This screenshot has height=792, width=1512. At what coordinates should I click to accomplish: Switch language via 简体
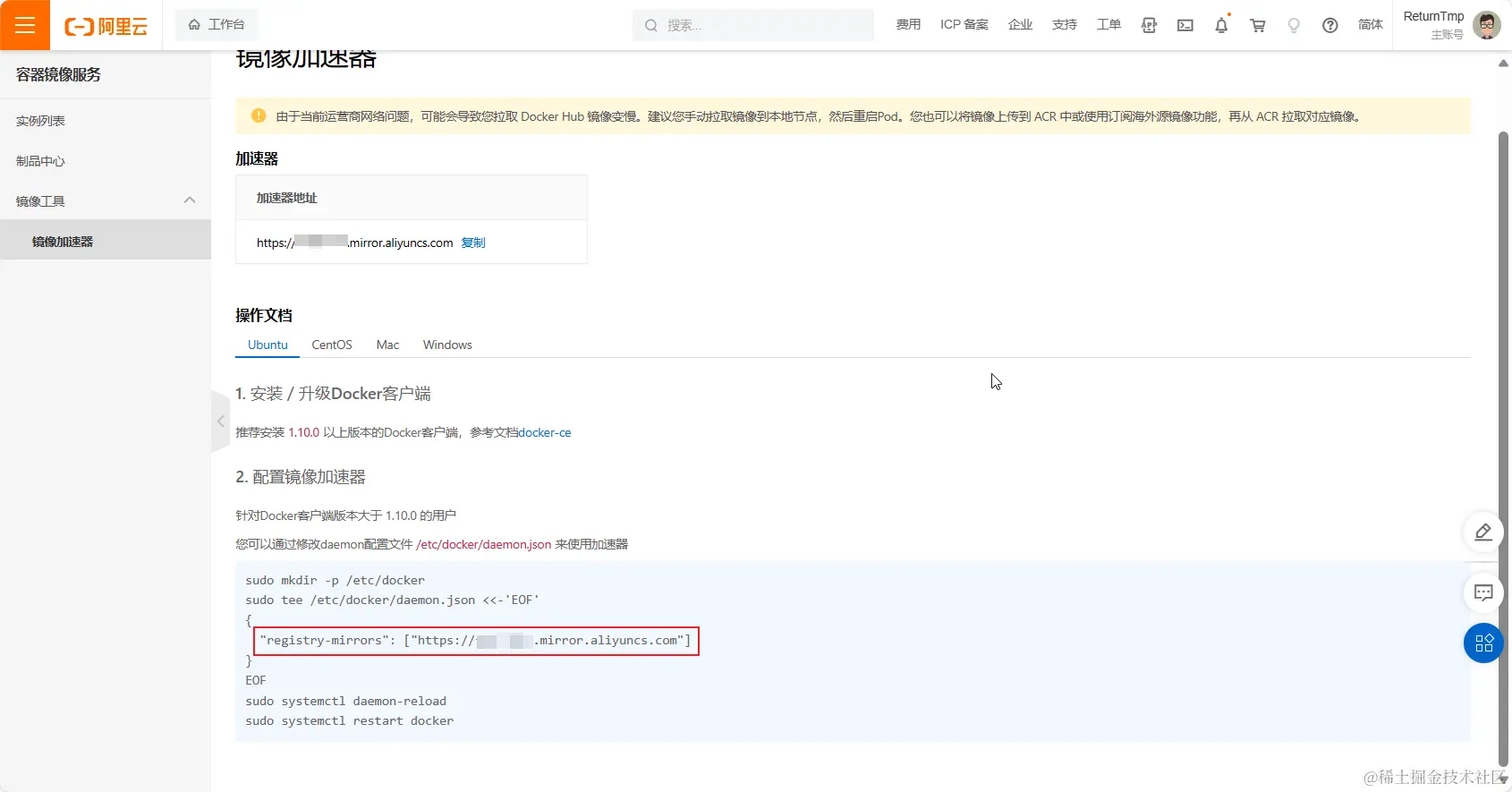point(1371,25)
